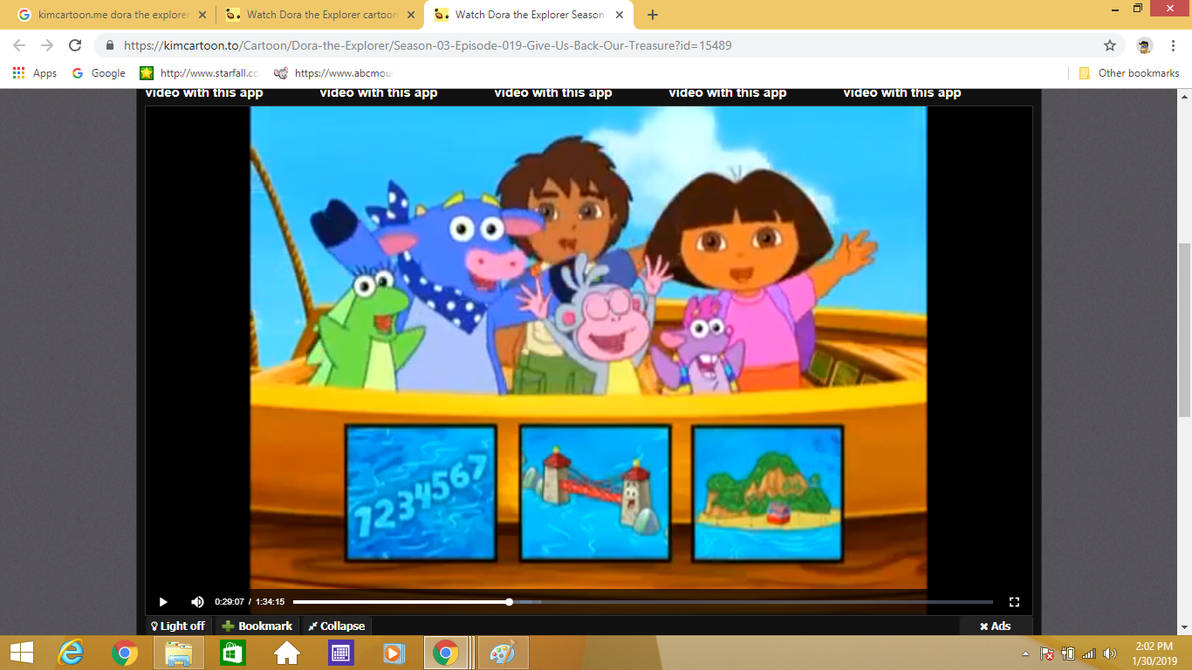1192x670 pixels.
Task: Open the Chrome three-dot menu
Action: [x=1173, y=46]
